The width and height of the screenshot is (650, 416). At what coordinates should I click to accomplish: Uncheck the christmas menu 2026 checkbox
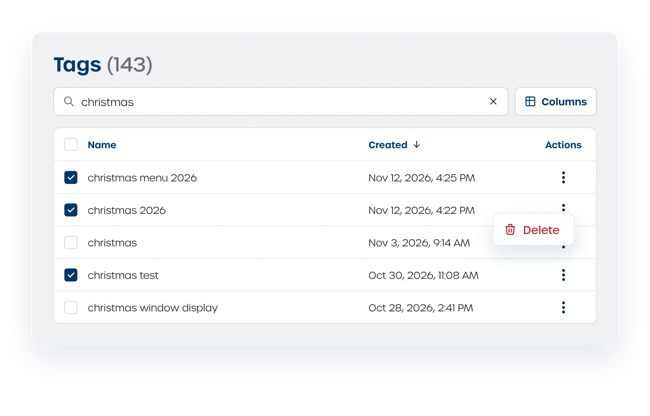tap(71, 177)
